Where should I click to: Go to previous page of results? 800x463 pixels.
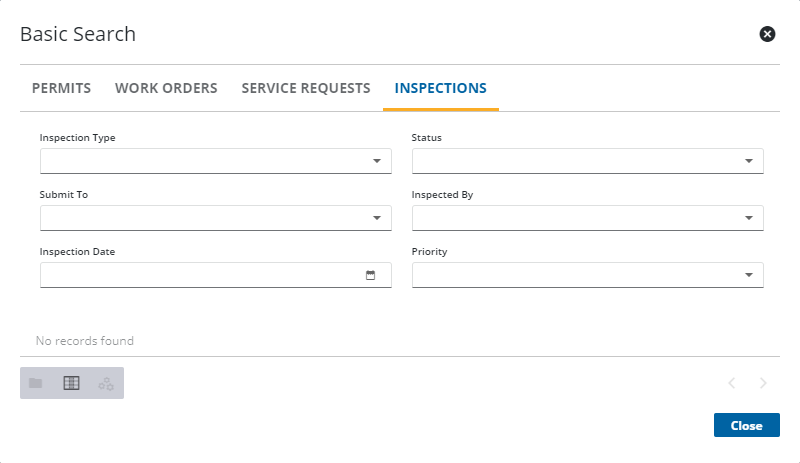pyautogui.click(x=732, y=383)
